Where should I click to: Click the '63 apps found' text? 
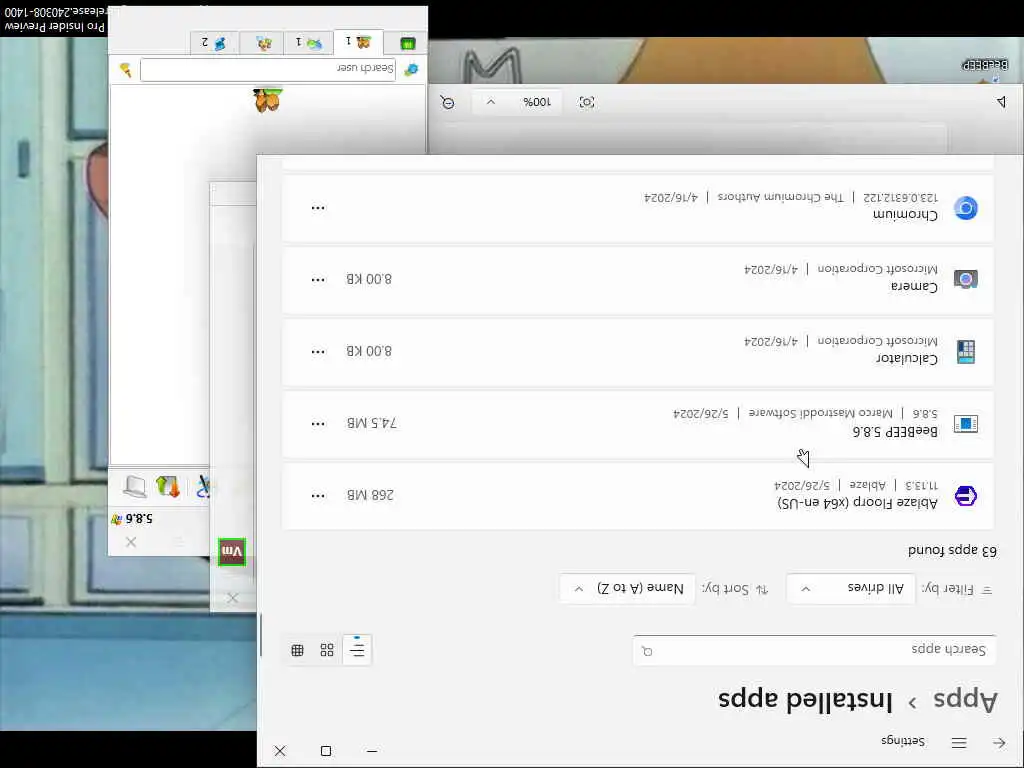952,551
